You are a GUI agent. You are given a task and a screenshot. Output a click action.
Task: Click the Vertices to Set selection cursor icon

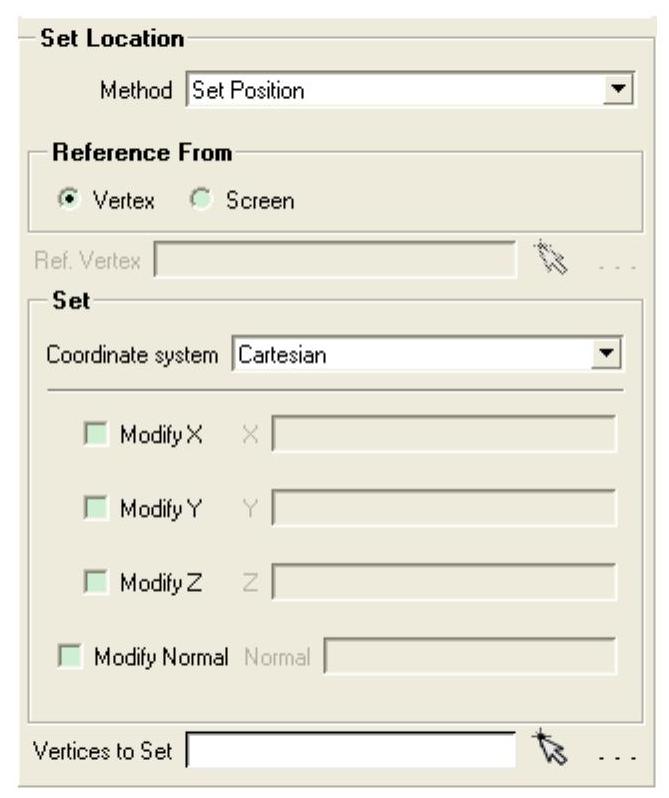[x=549, y=747]
